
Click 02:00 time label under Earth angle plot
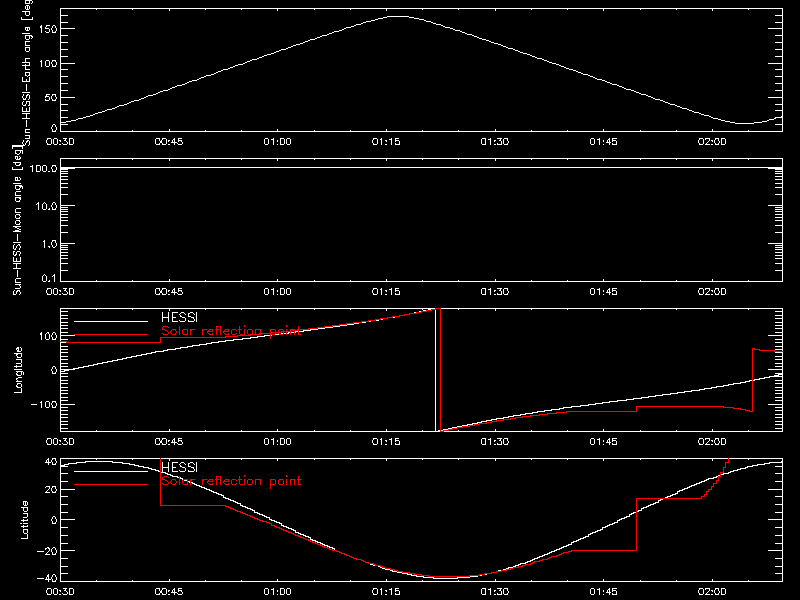tap(712, 141)
